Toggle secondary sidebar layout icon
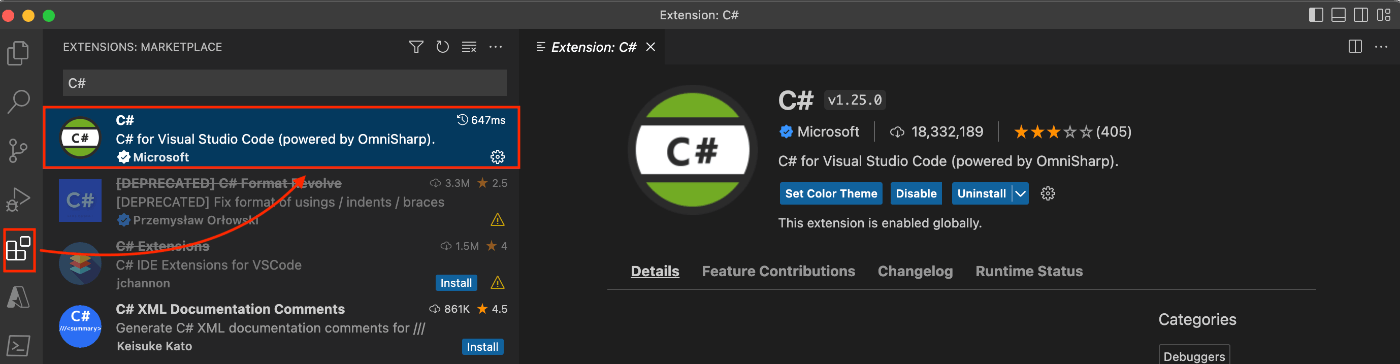1400x364 pixels. point(1361,15)
